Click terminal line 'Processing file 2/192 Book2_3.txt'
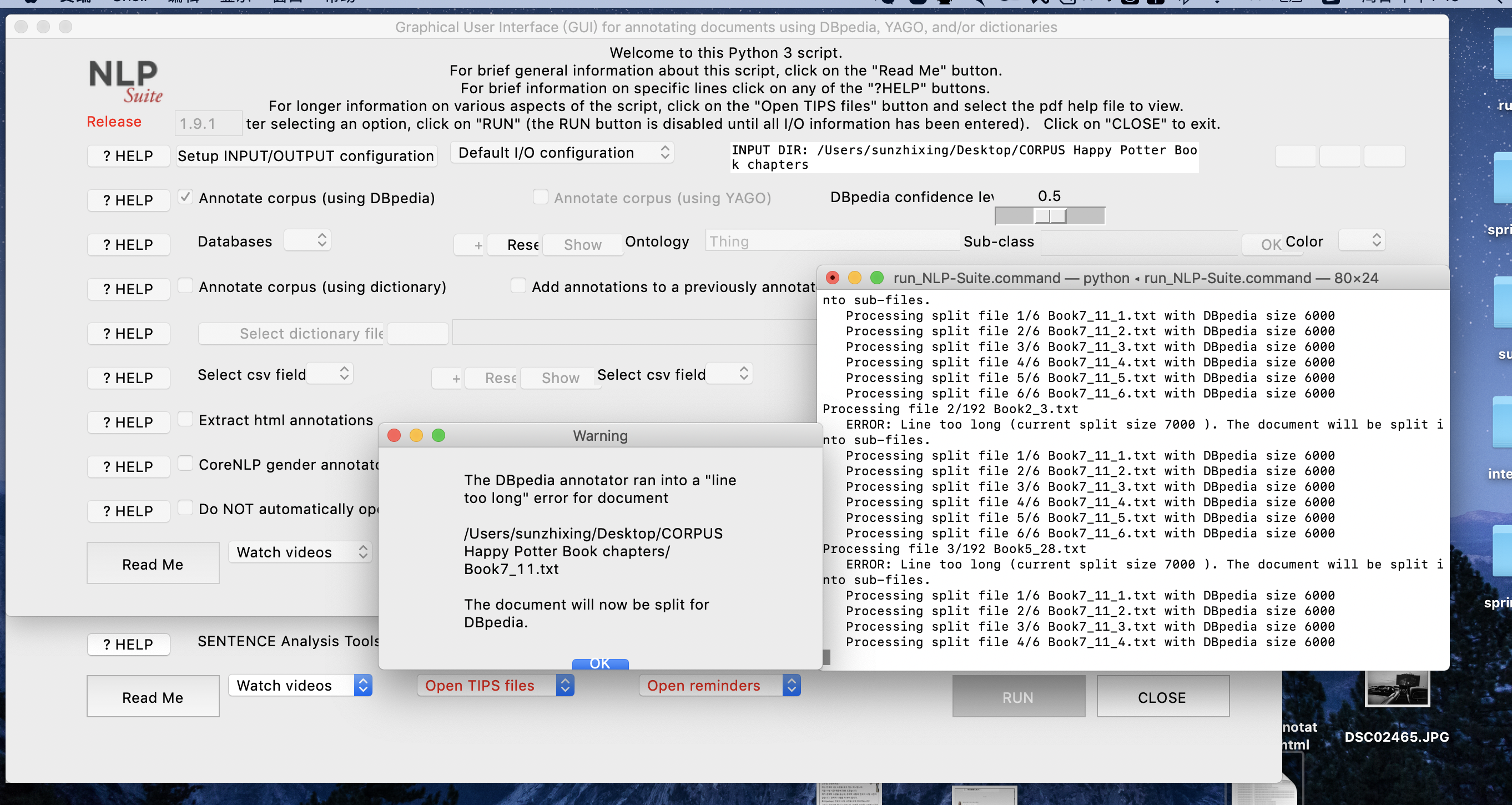This screenshot has height=805, width=1512. [x=950, y=409]
